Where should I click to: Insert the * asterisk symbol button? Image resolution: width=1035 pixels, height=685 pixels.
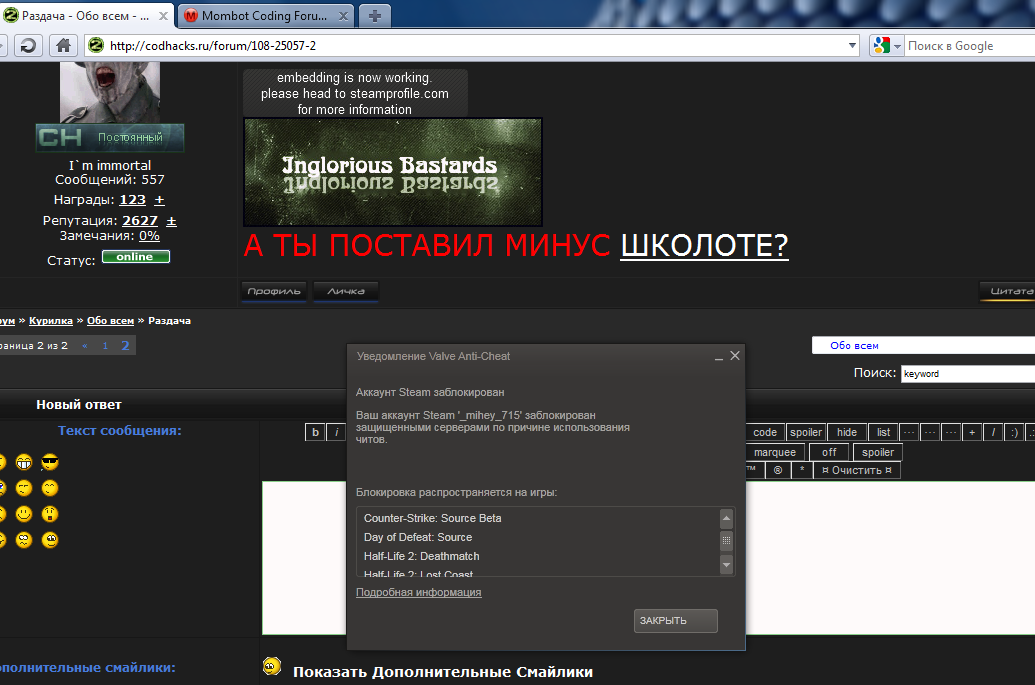point(802,470)
